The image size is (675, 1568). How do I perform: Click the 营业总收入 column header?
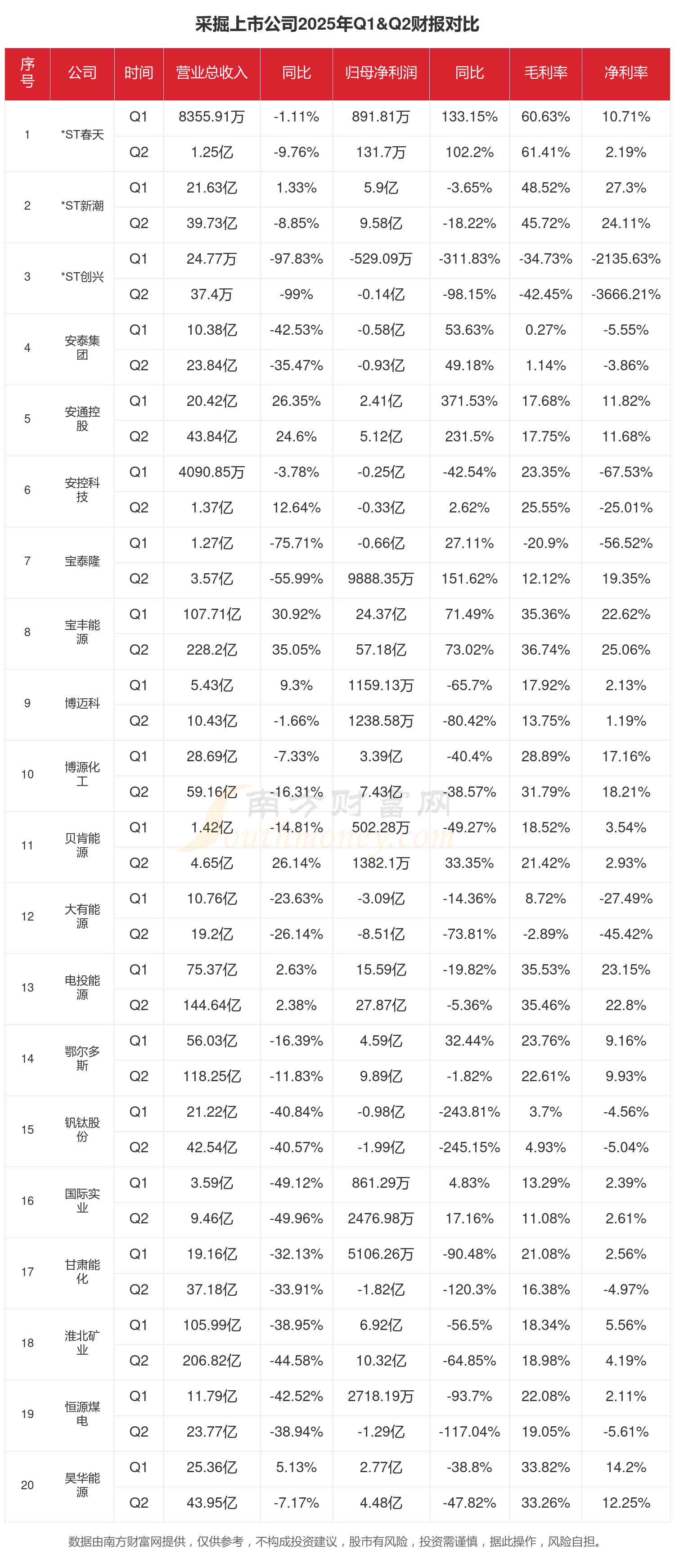[211, 73]
